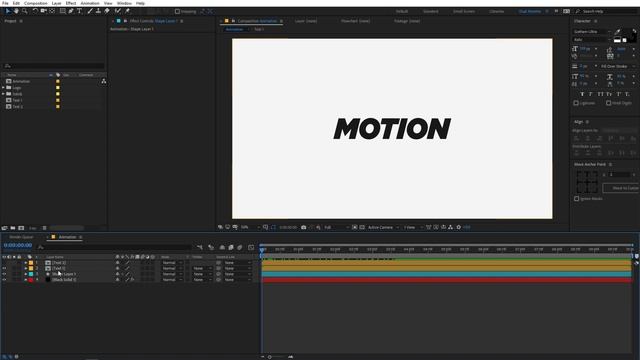Select the Puppet Pin tool

coord(127,11)
